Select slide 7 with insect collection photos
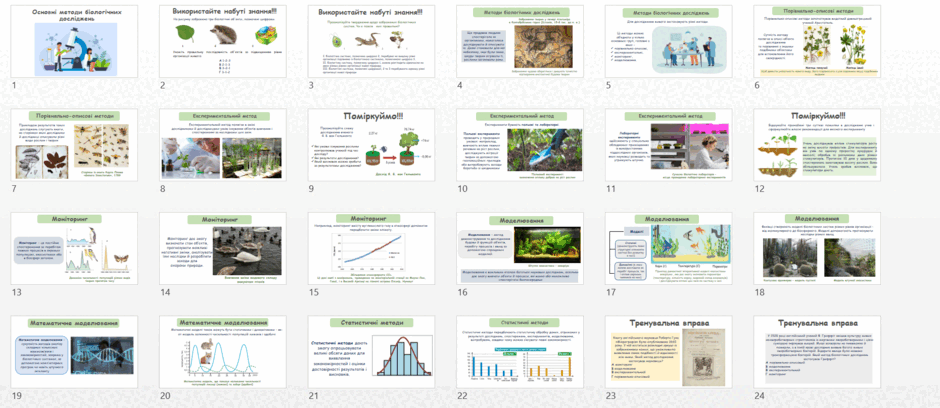Viewport: 940px width, 408px height. (74, 144)
